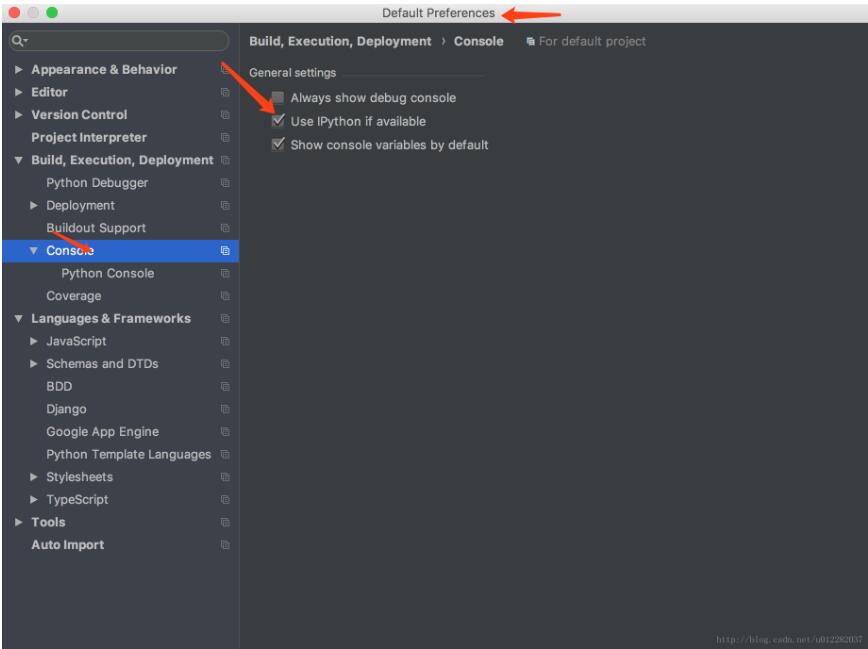Click the project-level icon beside Auto Import
This screenshot has width=868, height=649.
click(225, 545)
